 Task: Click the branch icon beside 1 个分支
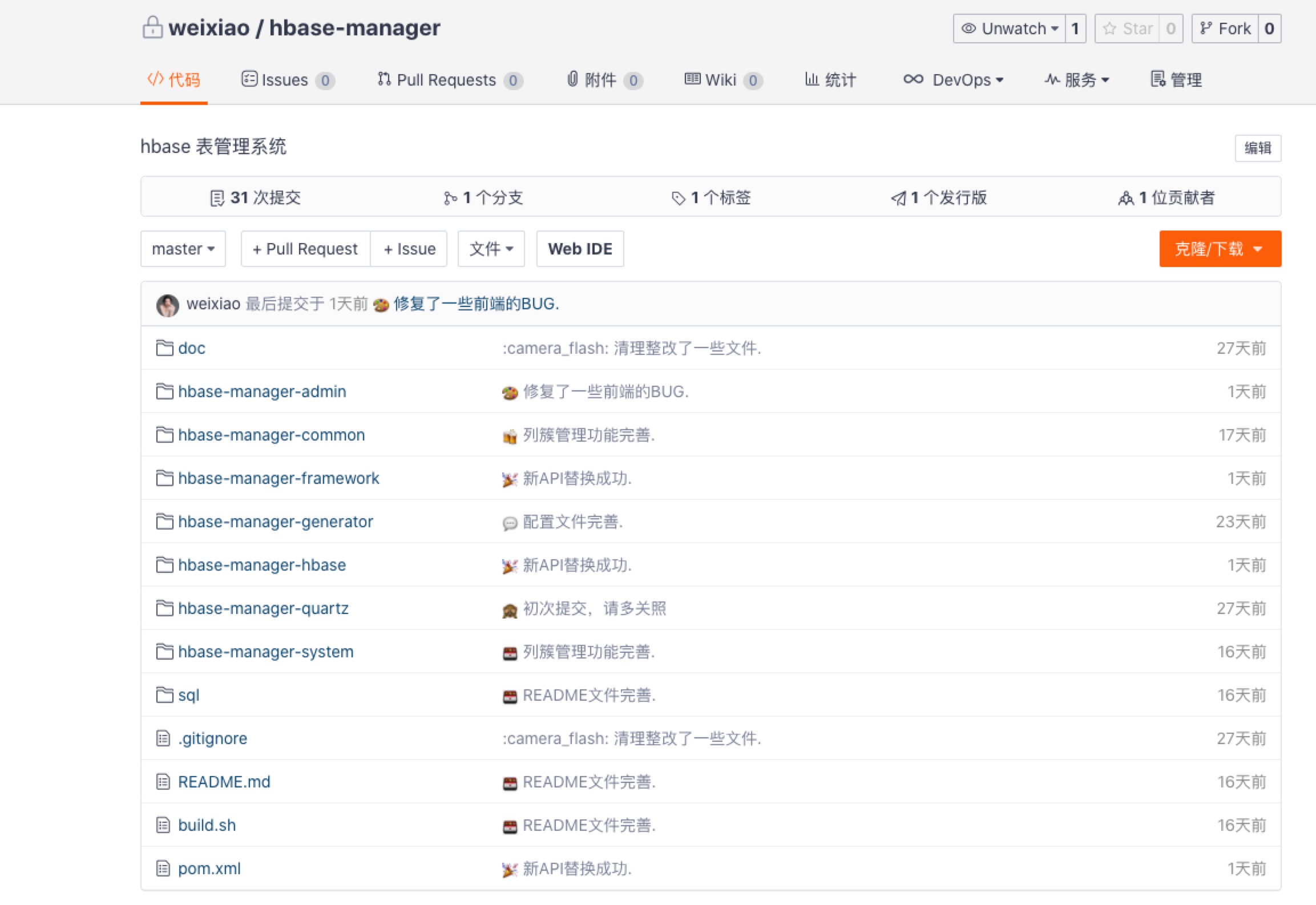click(450, 198)
